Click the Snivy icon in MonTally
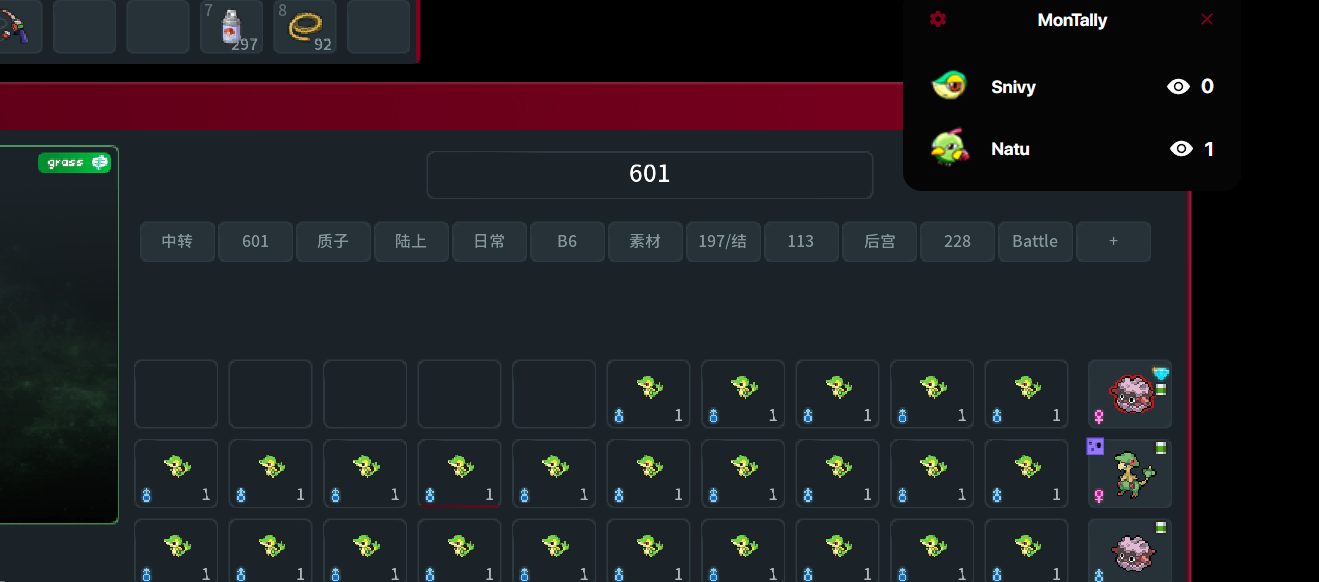 click(x=949, y=86)
